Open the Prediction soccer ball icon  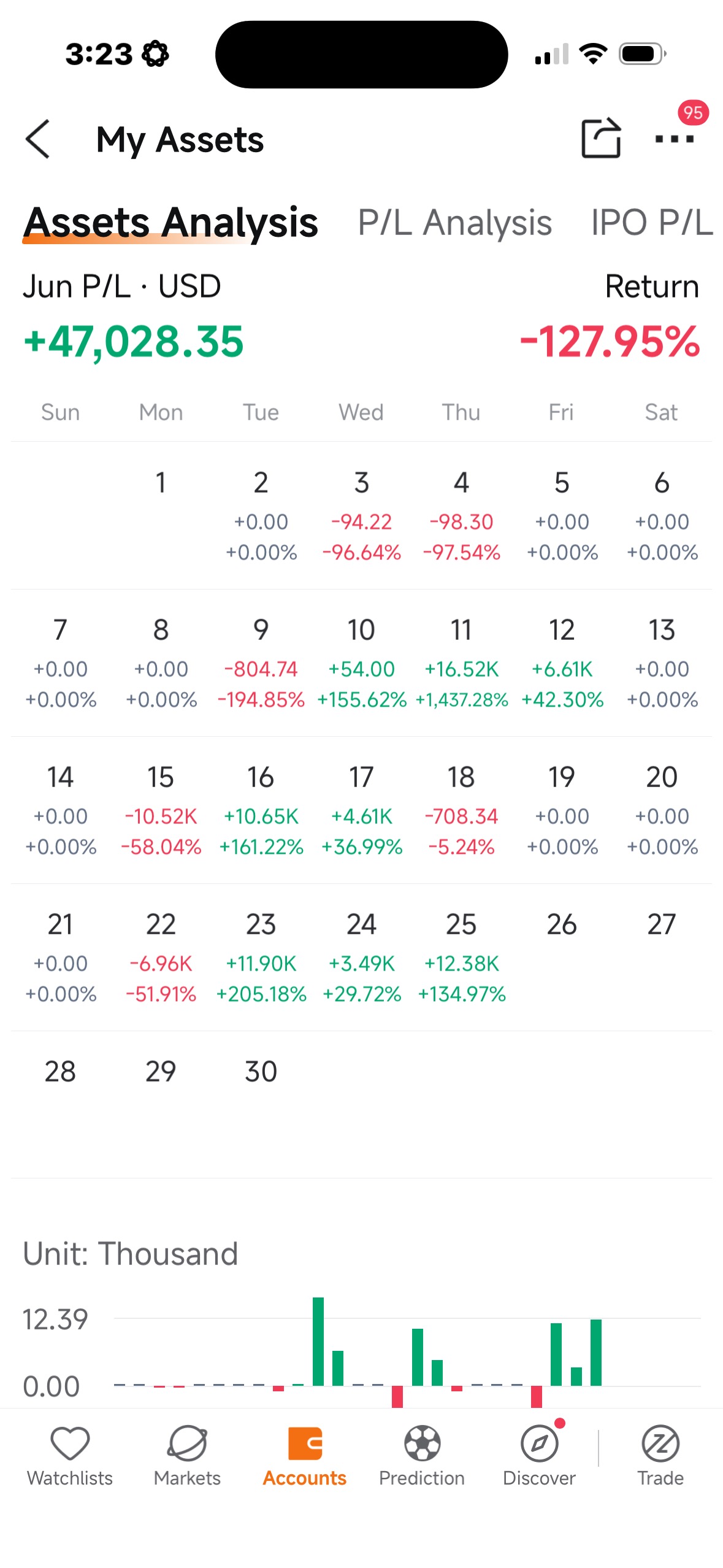pyautogui.click(x=422, y=1443)
